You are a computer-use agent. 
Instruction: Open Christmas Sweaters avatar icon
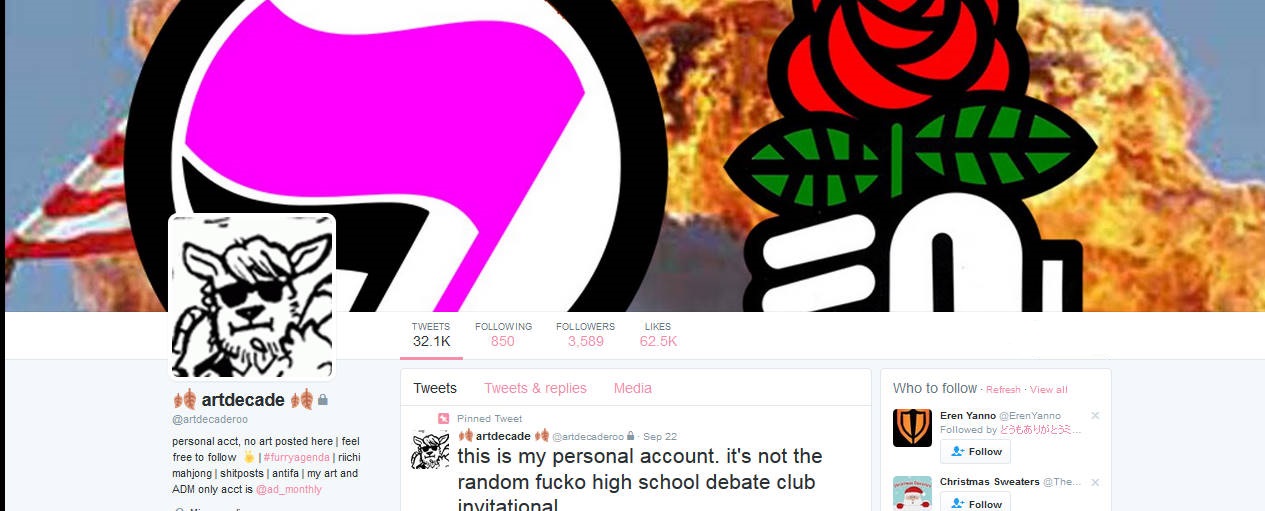pos(912,493)
